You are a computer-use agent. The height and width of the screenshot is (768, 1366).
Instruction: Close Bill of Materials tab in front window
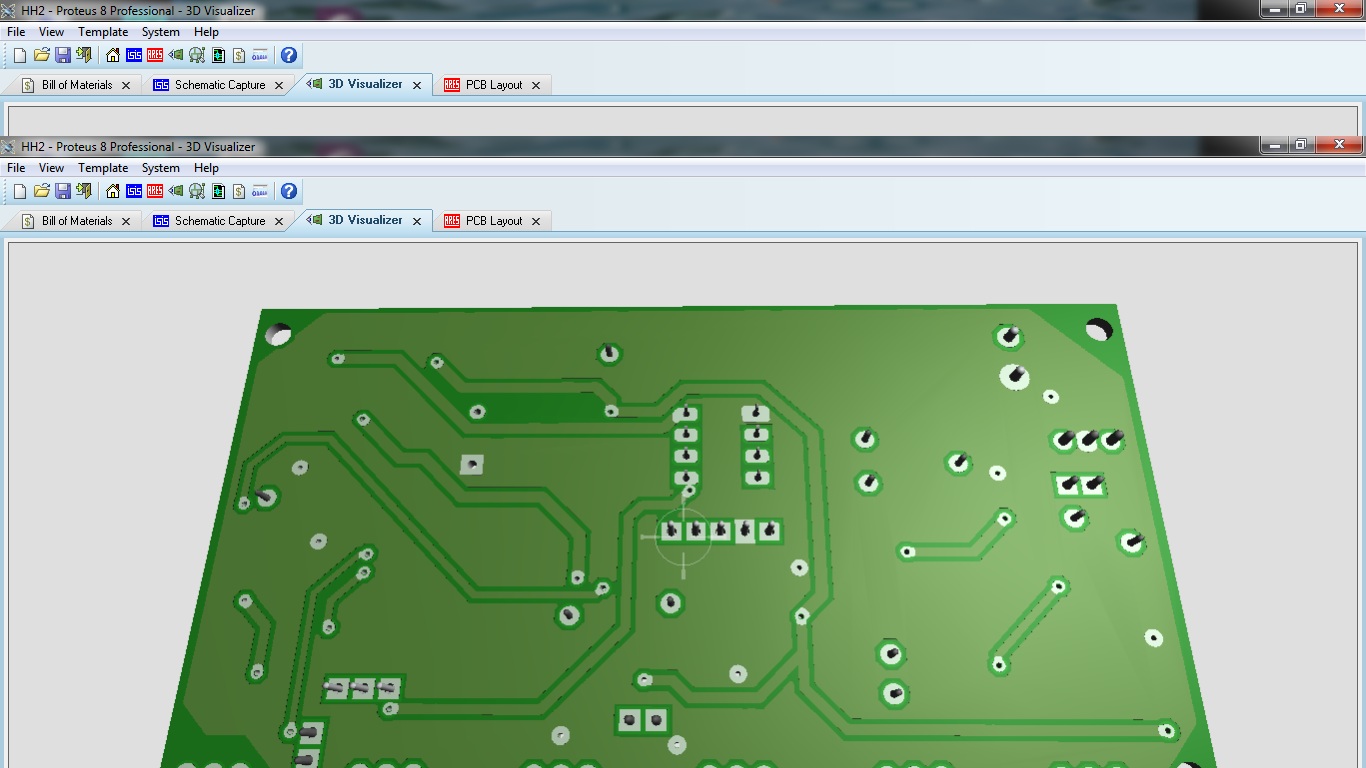tap(126, 221)
